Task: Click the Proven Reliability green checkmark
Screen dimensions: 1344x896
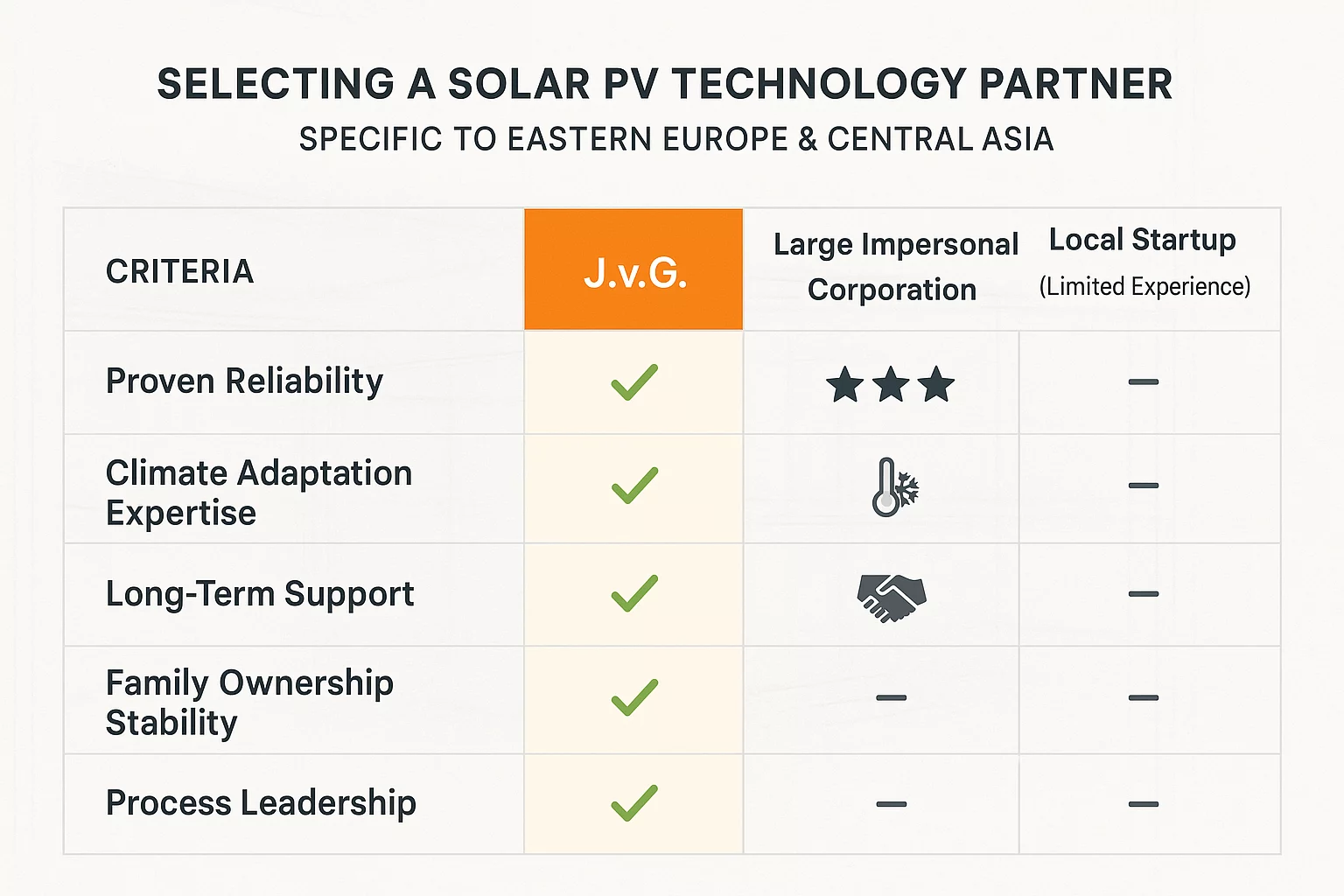Action: click(x=634, y=382)
